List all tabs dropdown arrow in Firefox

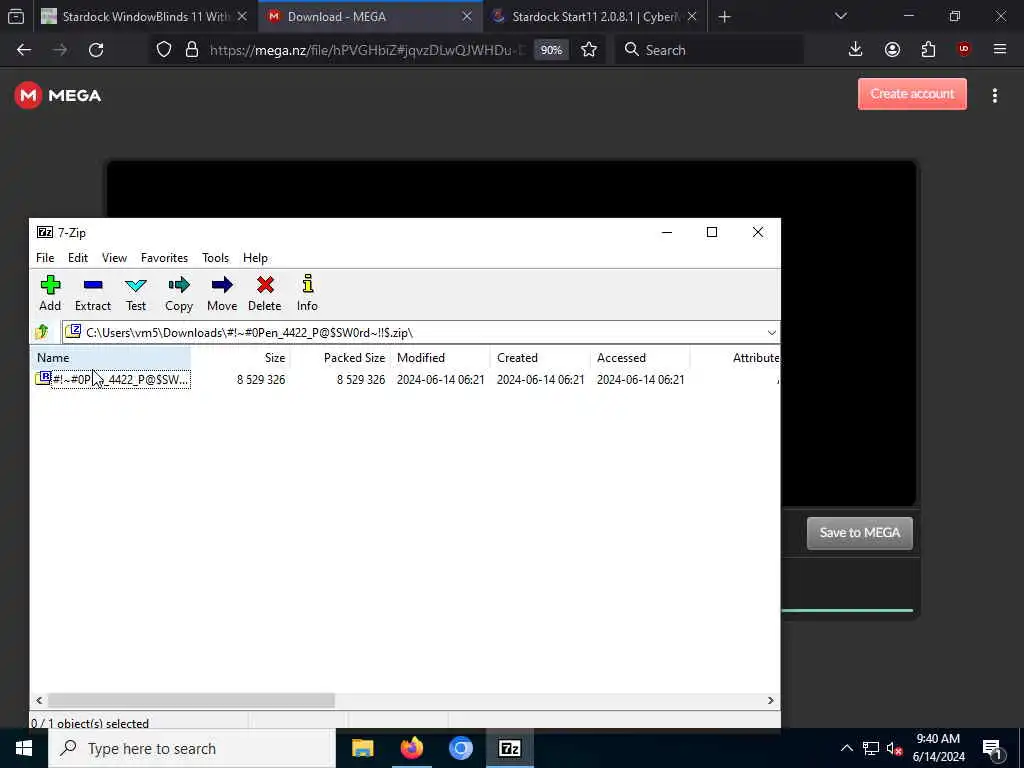841,16
